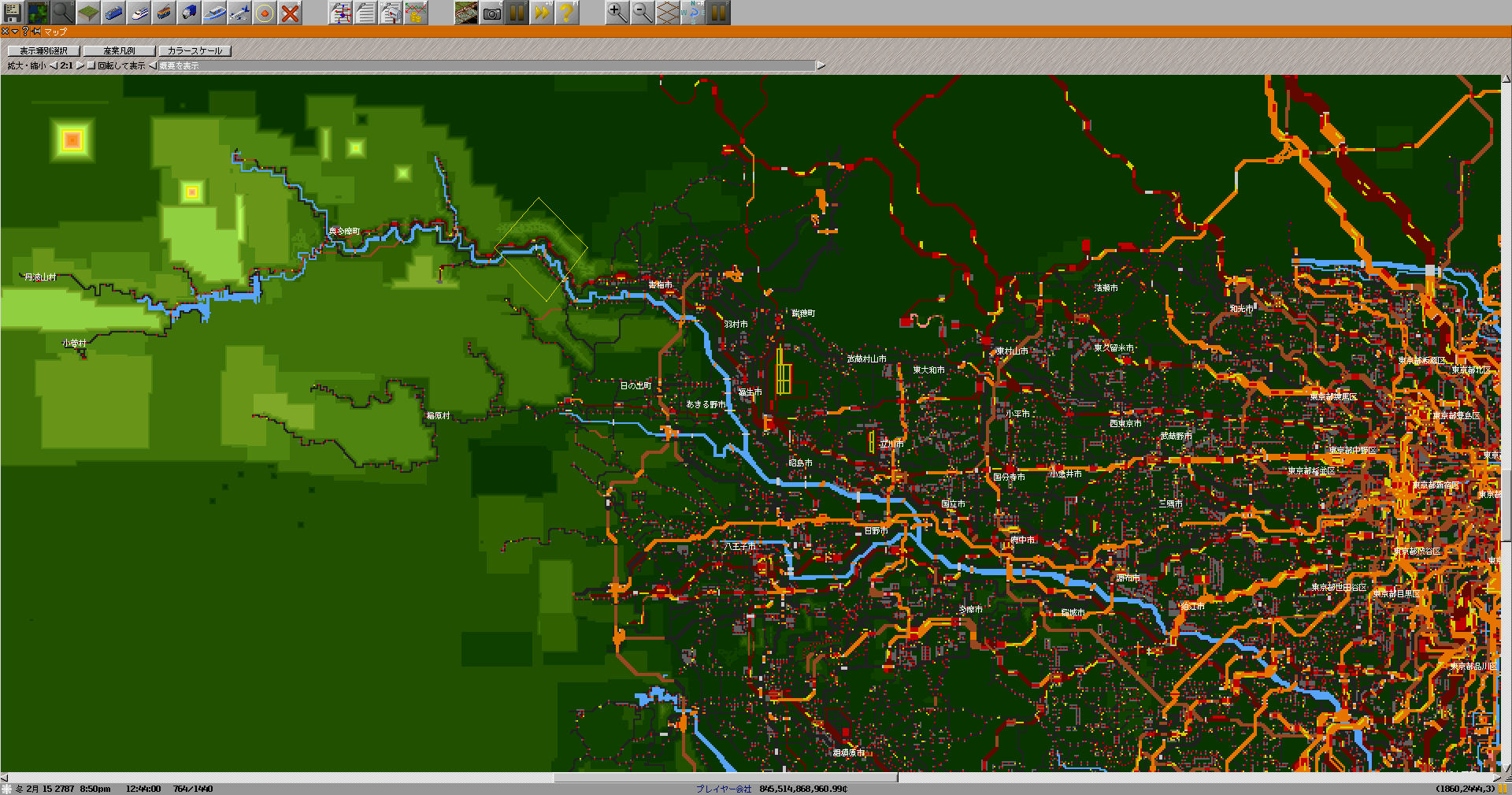Open the truck road tools
Screen dimensions: 1512x795
[189, 13]
